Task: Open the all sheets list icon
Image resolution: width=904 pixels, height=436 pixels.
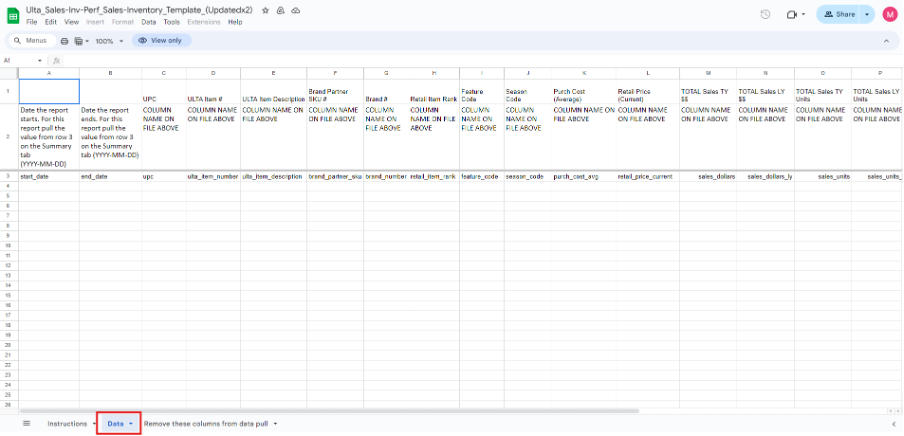Action: [27, 424]
